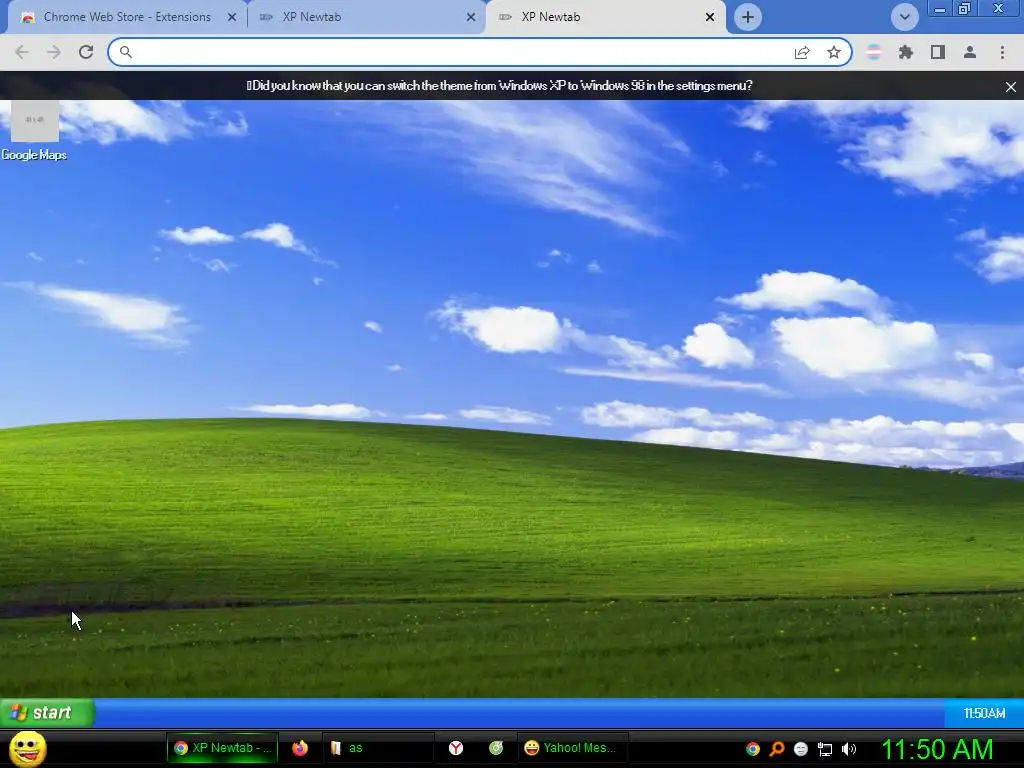Image resolution: width=1024 pixels, height=768 pixels.
Task: Close the active XP Newtab tab
Action: coord(710,17)
